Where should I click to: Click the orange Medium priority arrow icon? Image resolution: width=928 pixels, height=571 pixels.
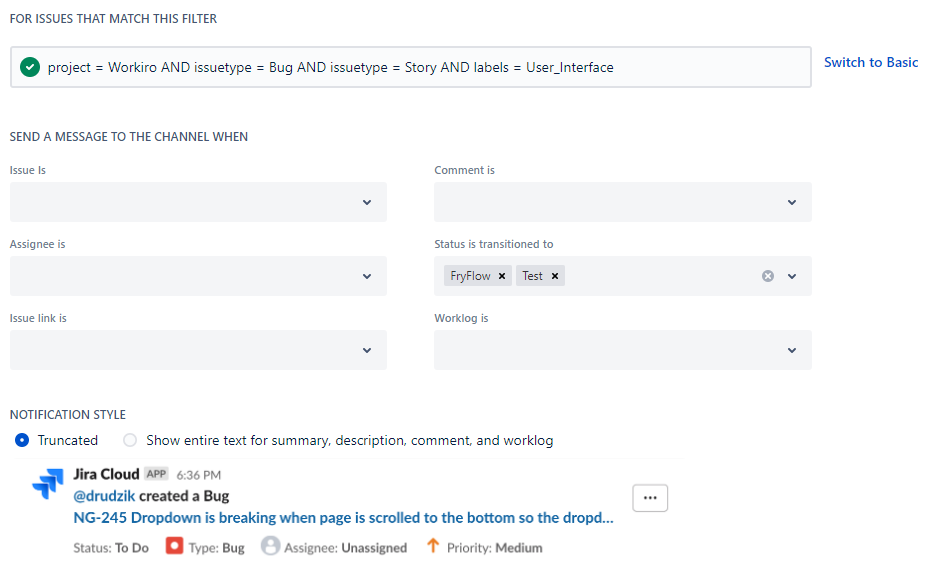[x=433, y=546]
